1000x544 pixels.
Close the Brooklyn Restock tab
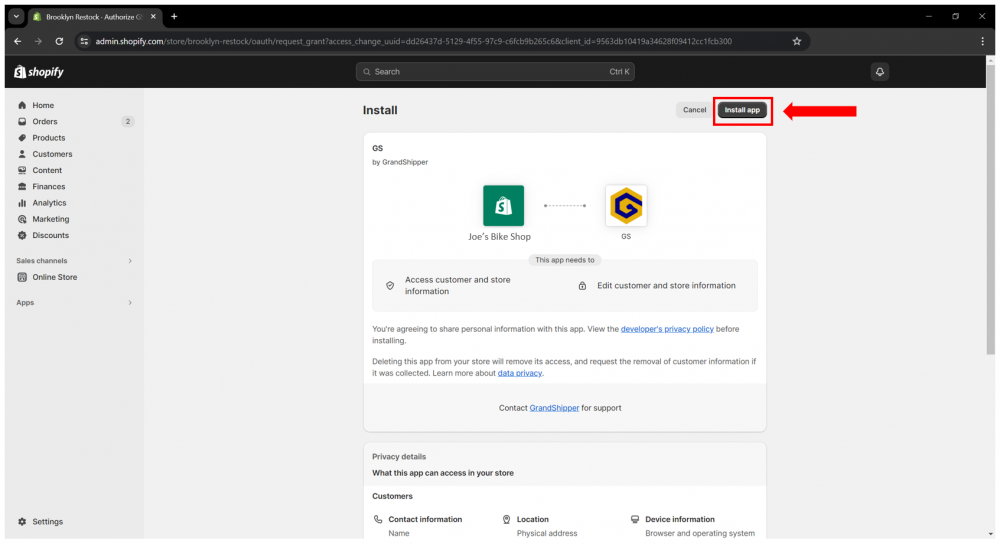click(153, 17)
